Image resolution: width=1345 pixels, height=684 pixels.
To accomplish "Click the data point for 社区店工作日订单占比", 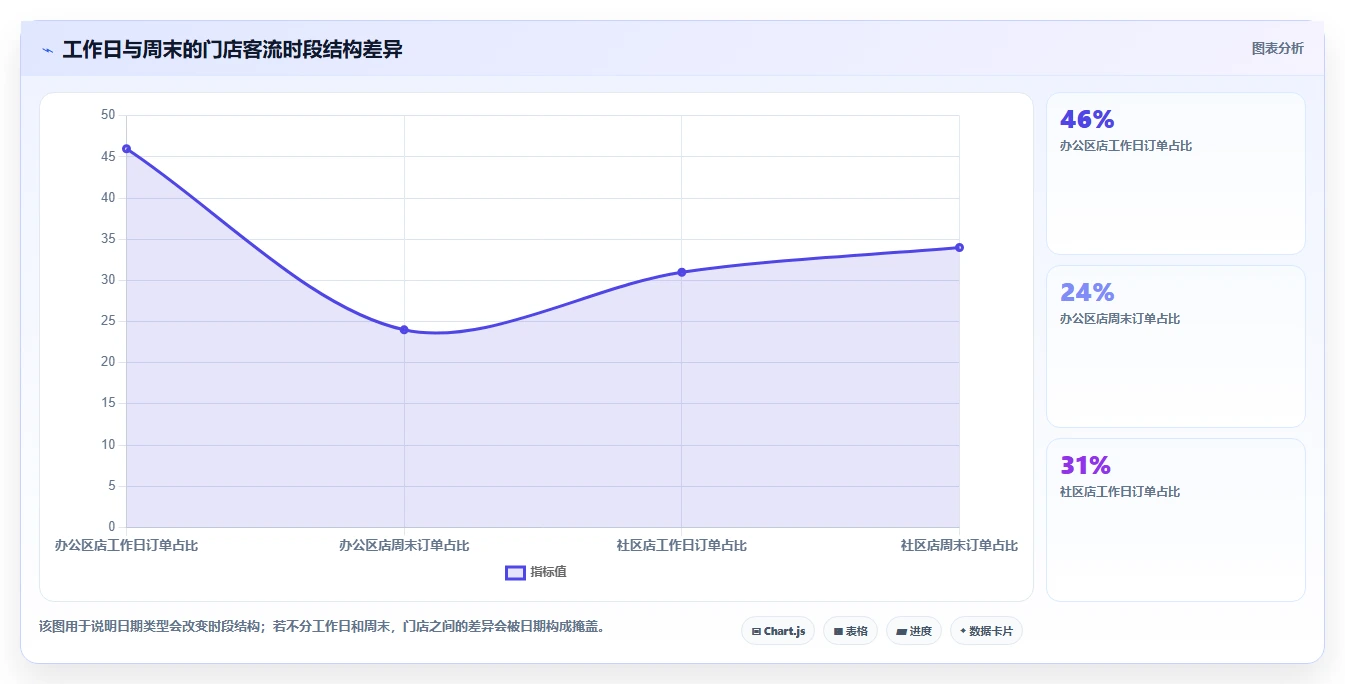I will click(681, 272).
